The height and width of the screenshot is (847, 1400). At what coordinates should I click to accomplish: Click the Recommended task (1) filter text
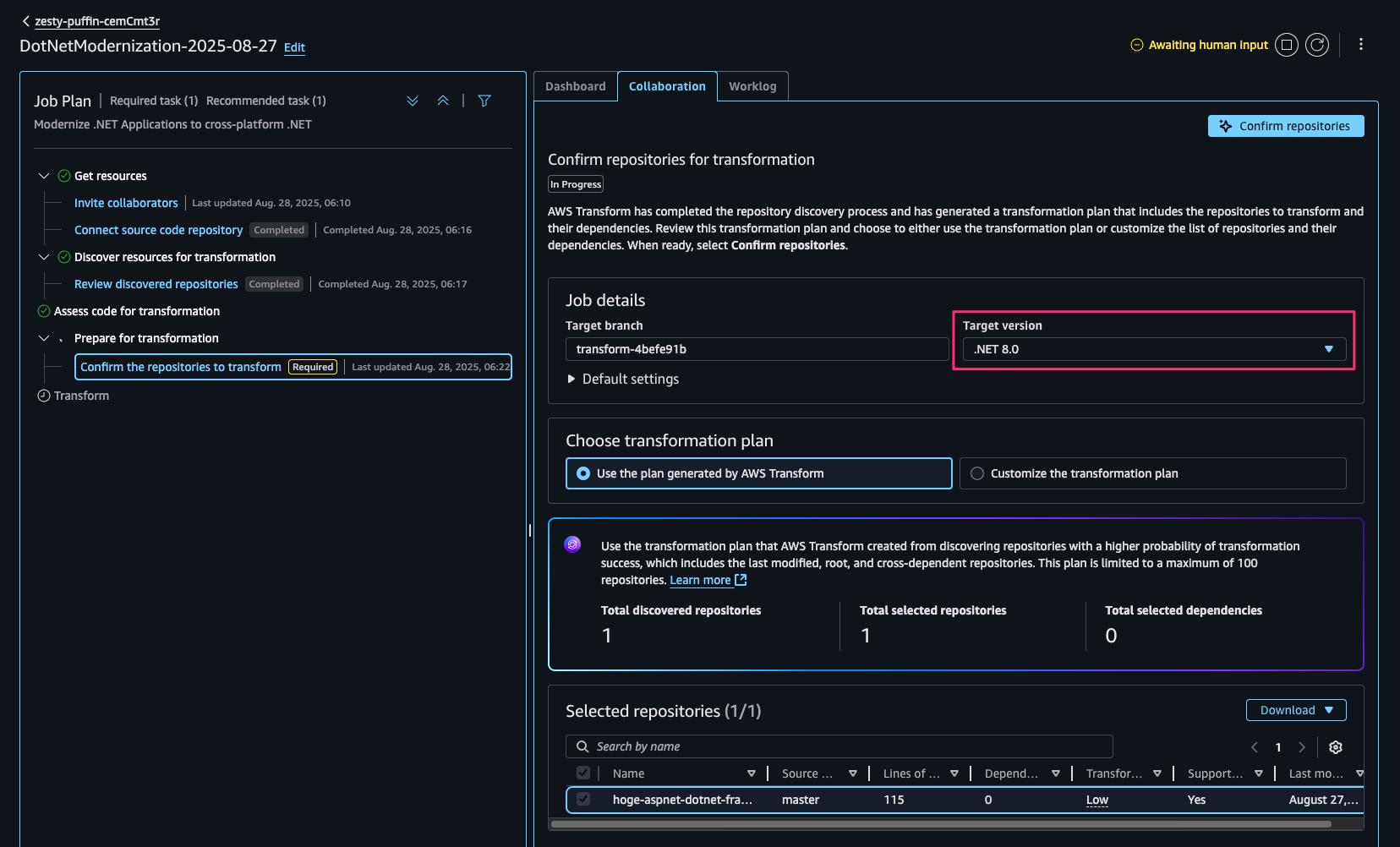(x=266, y=101)
